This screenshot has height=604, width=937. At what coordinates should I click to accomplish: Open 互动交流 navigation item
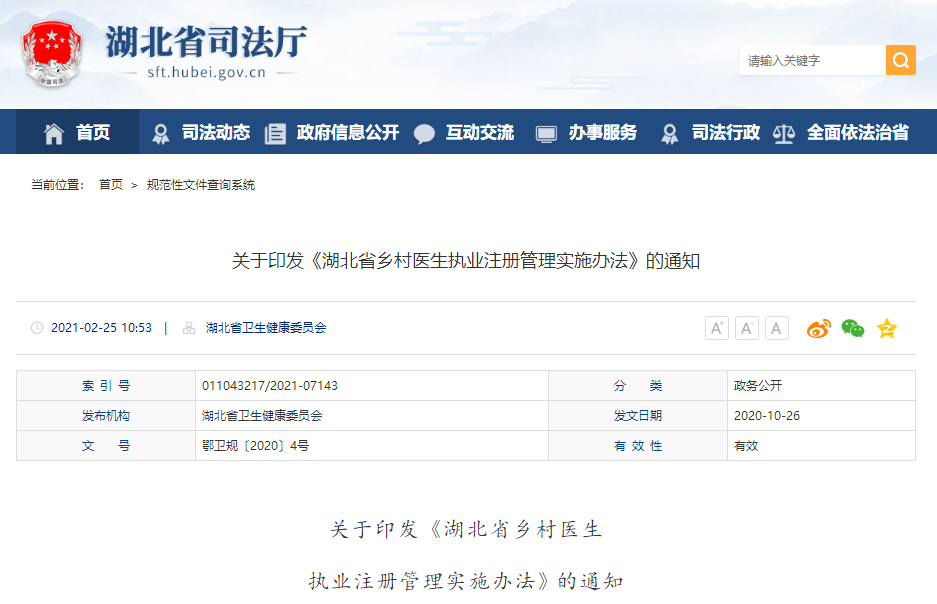click(465, 132)
